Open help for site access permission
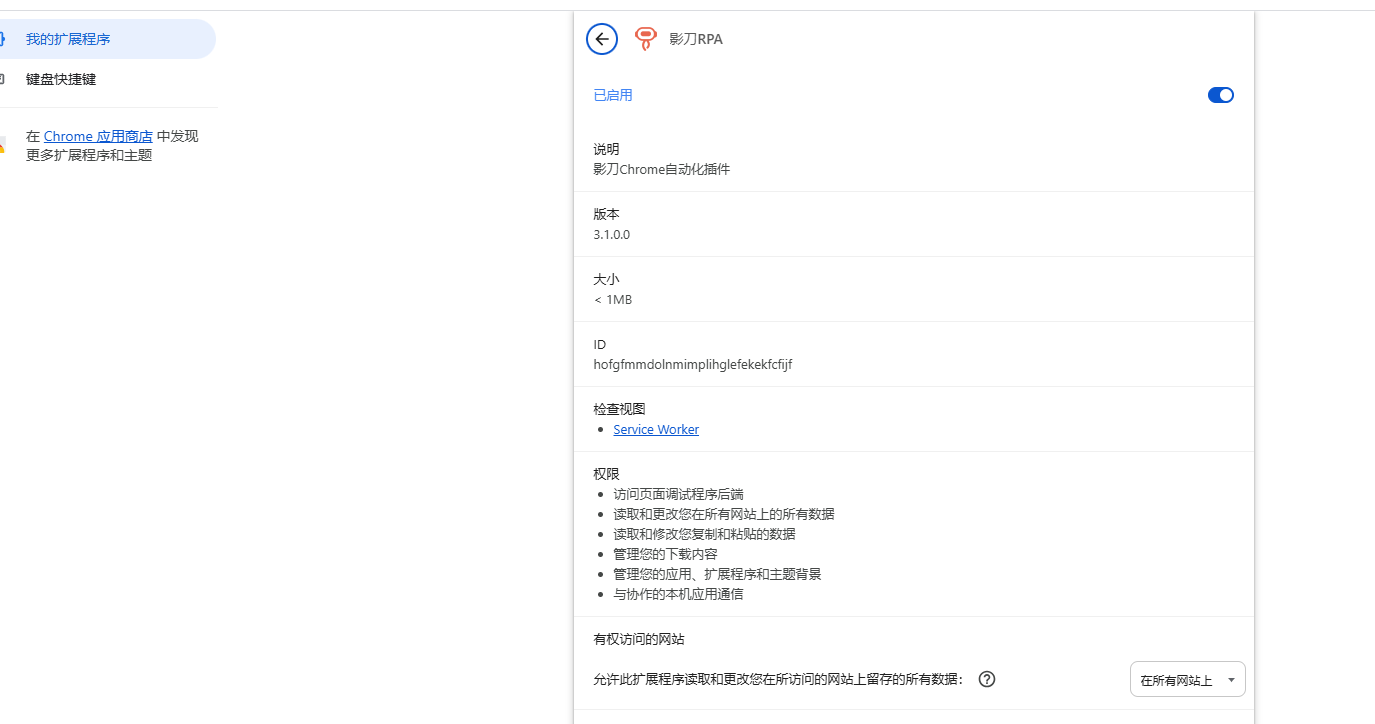 [987, 679]
